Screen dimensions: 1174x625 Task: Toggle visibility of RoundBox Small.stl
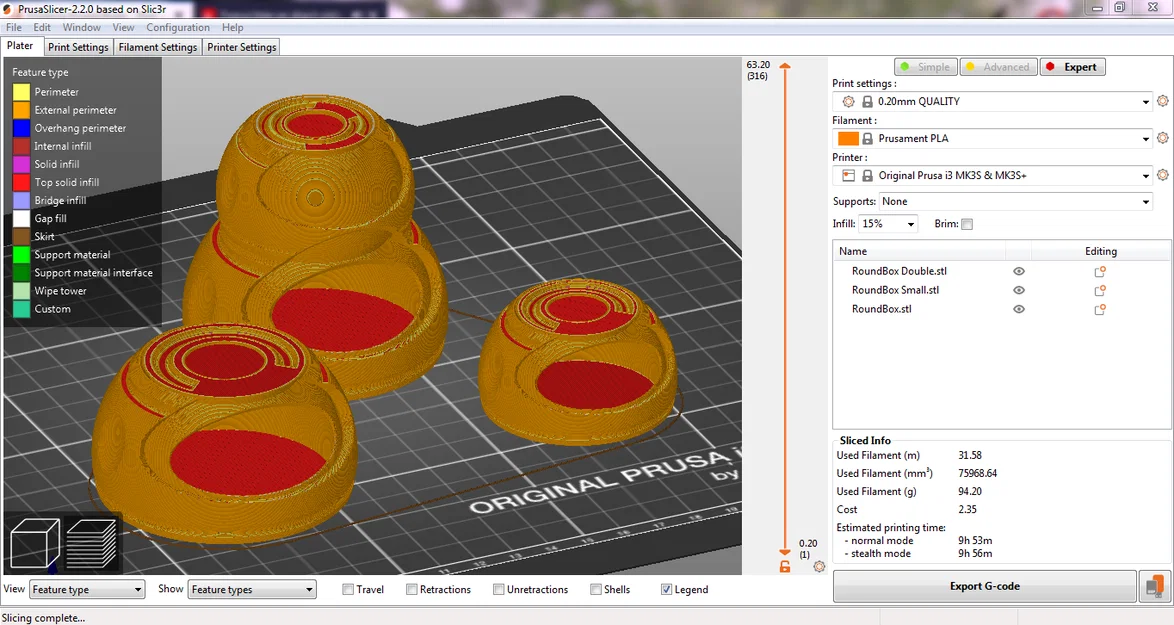point(1018,290)
